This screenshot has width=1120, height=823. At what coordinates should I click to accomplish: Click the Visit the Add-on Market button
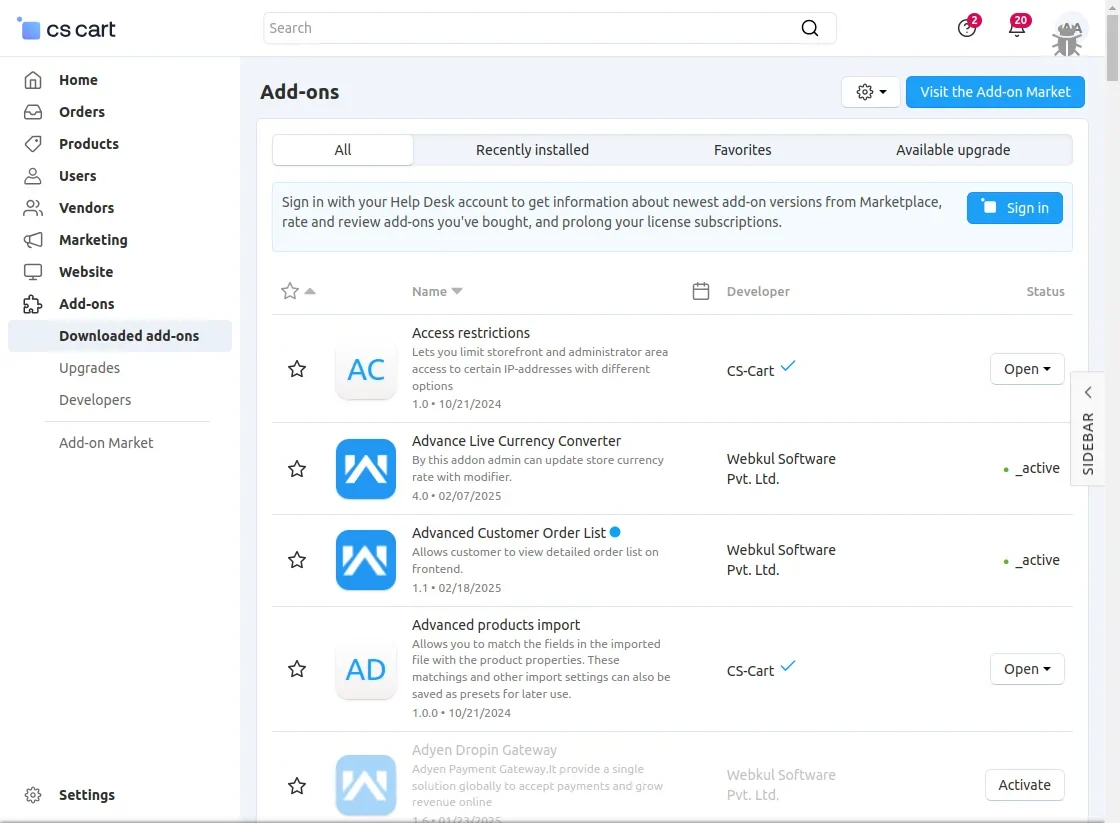coord(995,92)
